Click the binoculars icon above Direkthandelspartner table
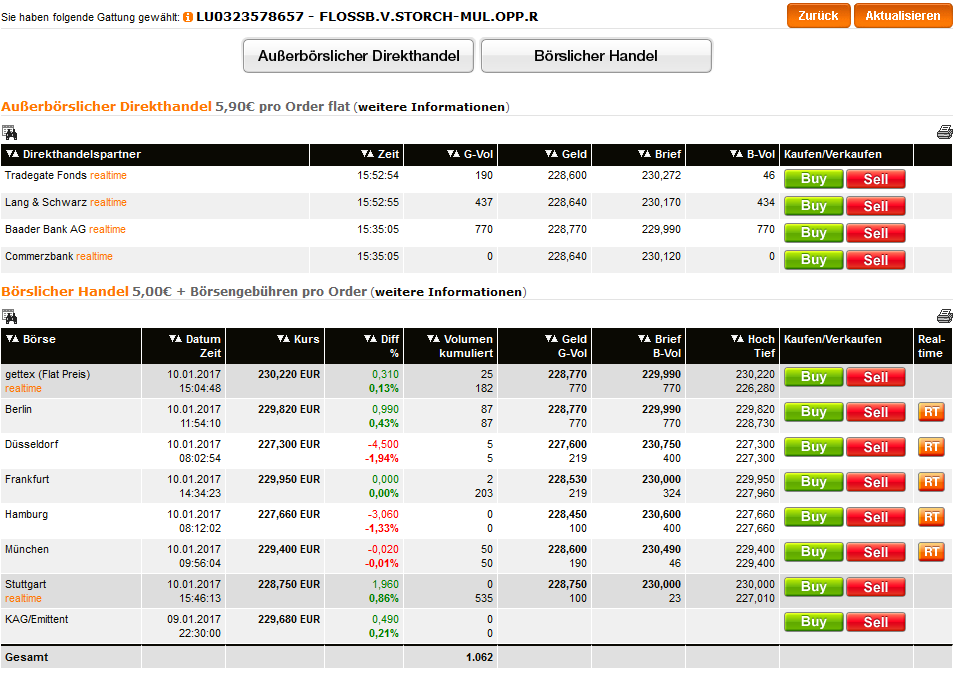976x674 pixels. click(9, 132)
